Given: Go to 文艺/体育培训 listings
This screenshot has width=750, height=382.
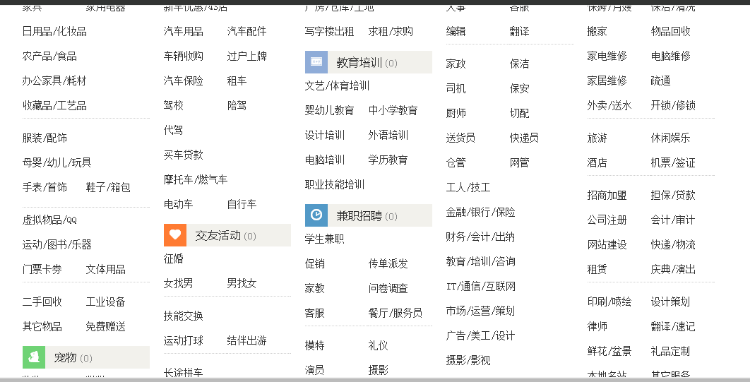Looking at the screenshot, I should [337, 86].
